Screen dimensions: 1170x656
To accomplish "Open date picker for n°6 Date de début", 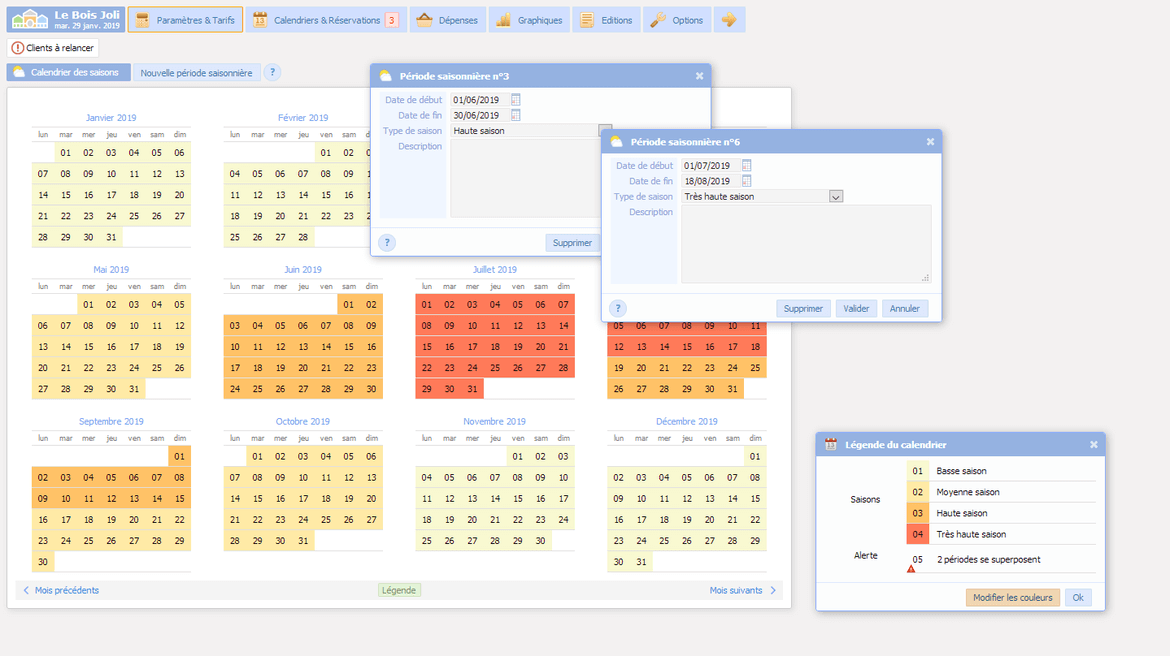I will [746, 166].
